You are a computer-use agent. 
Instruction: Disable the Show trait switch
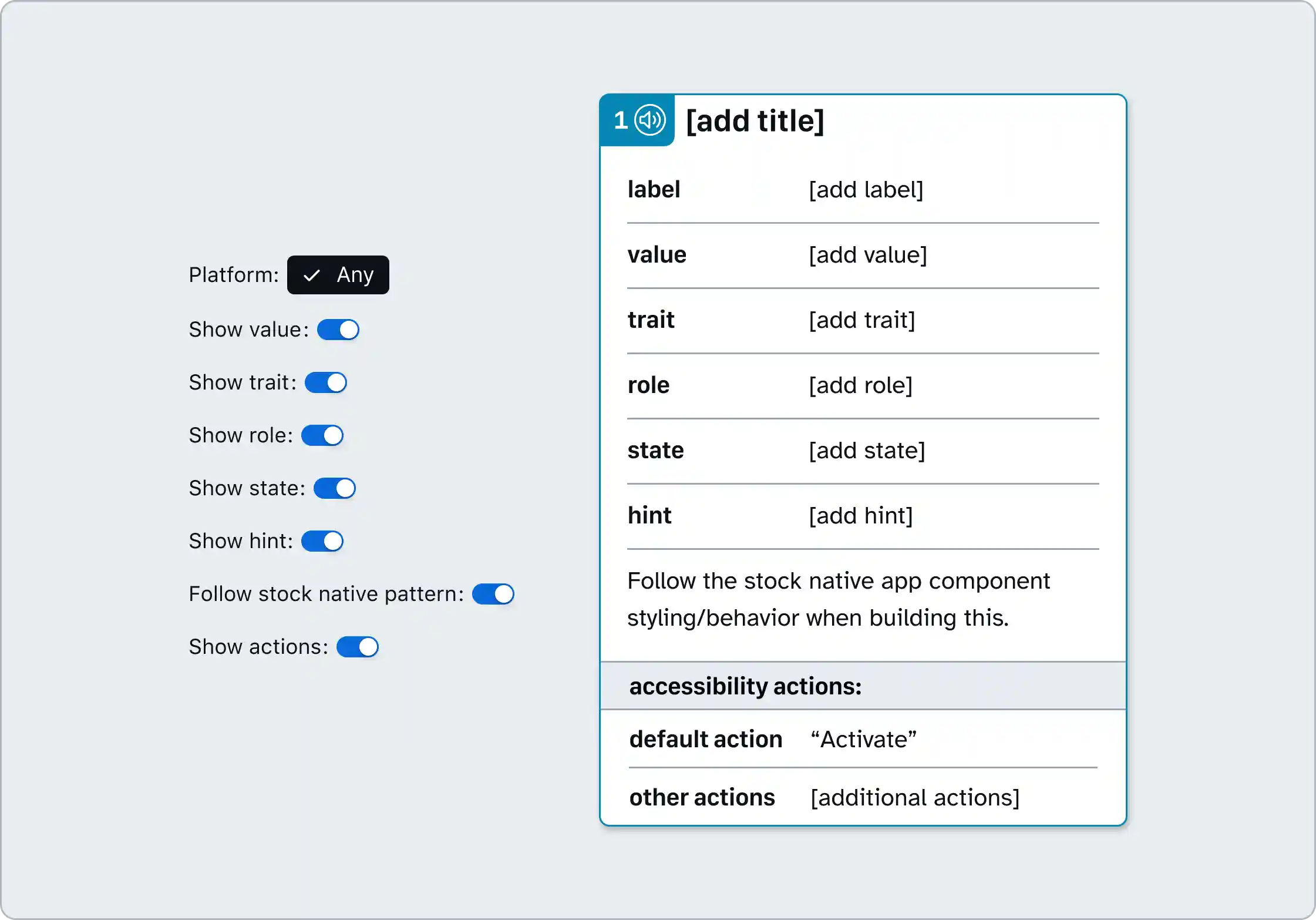pos(326,382)
